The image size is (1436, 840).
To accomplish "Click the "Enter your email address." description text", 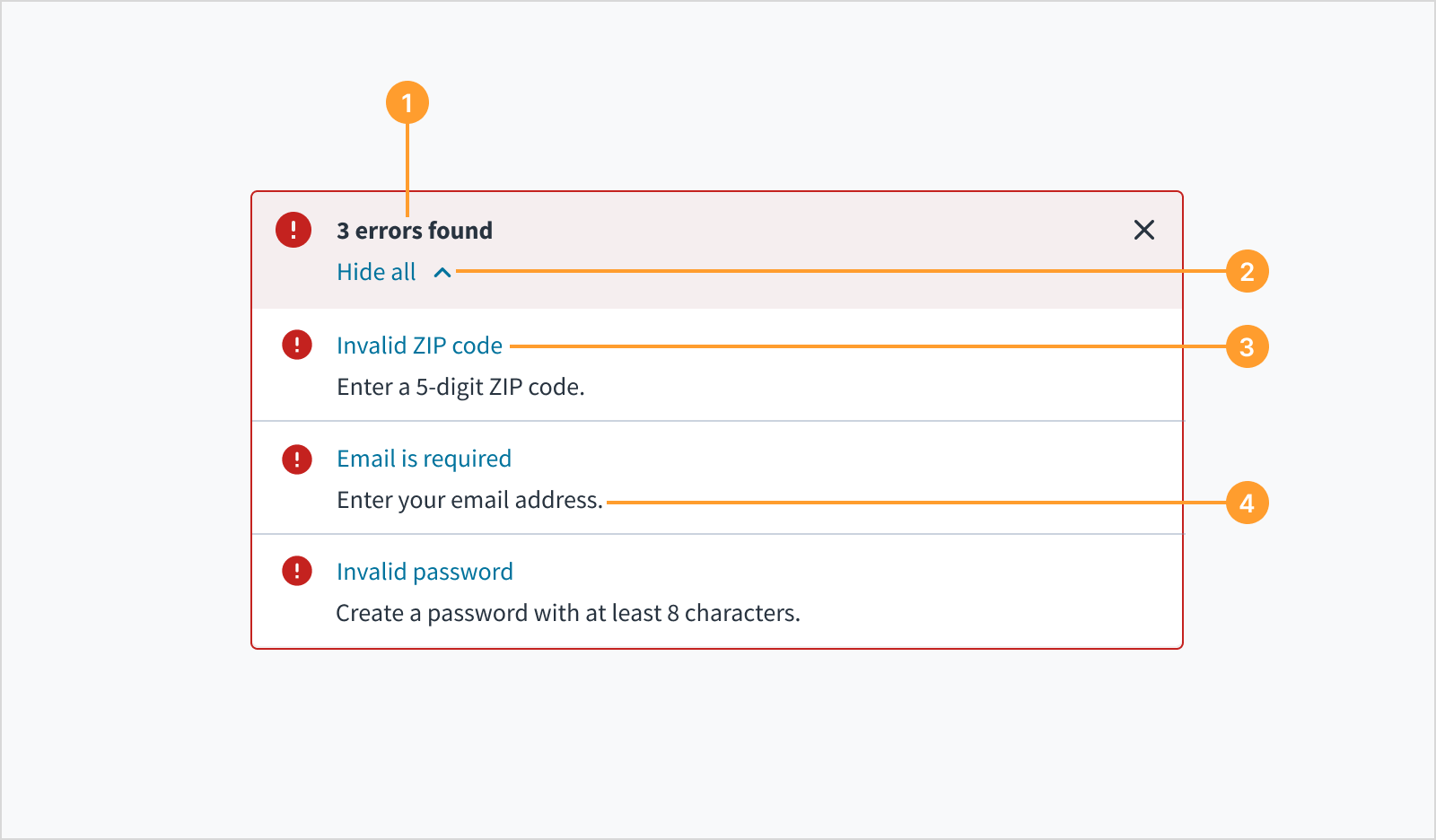I will 469,500.
